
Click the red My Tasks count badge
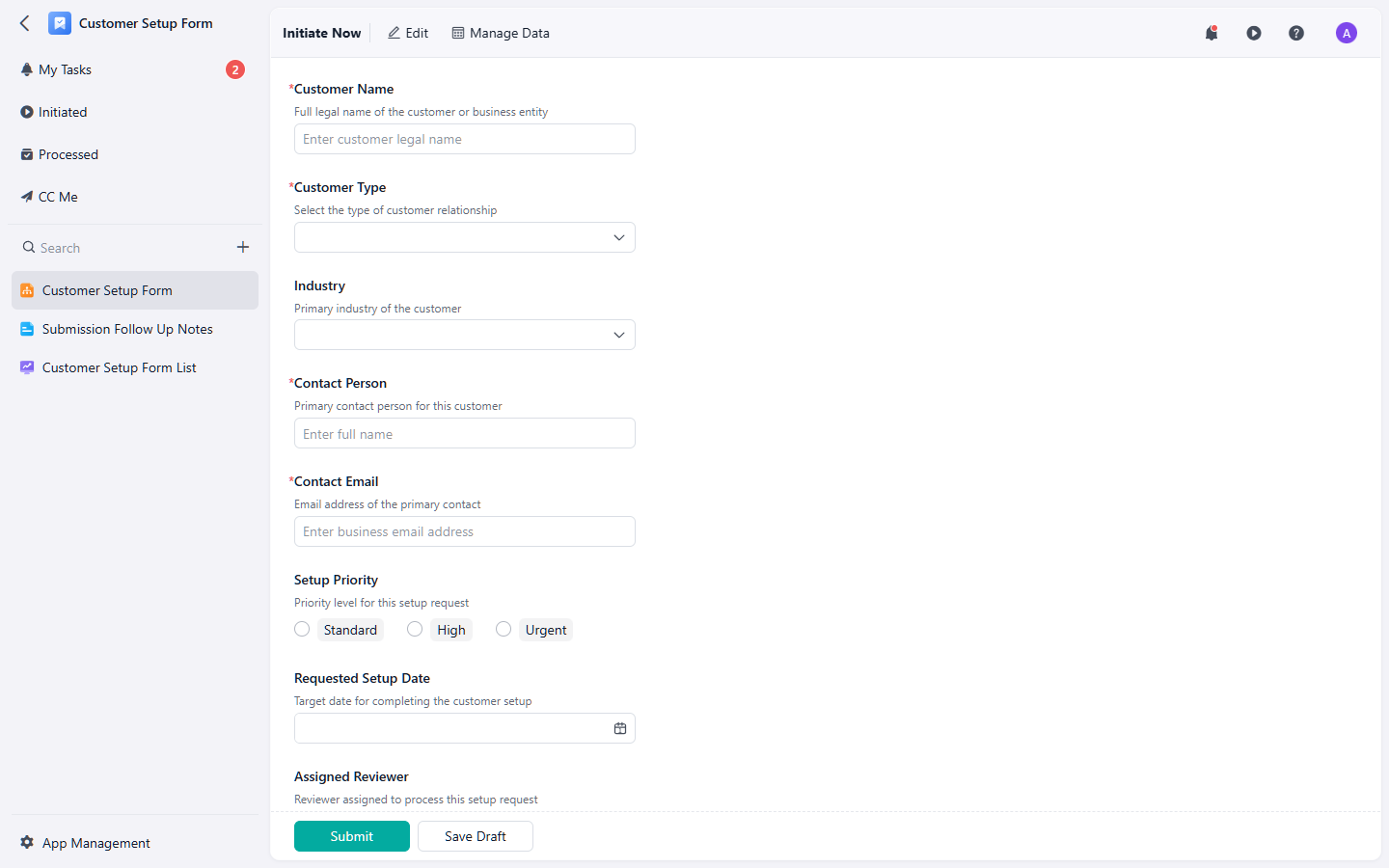(235, 69)
